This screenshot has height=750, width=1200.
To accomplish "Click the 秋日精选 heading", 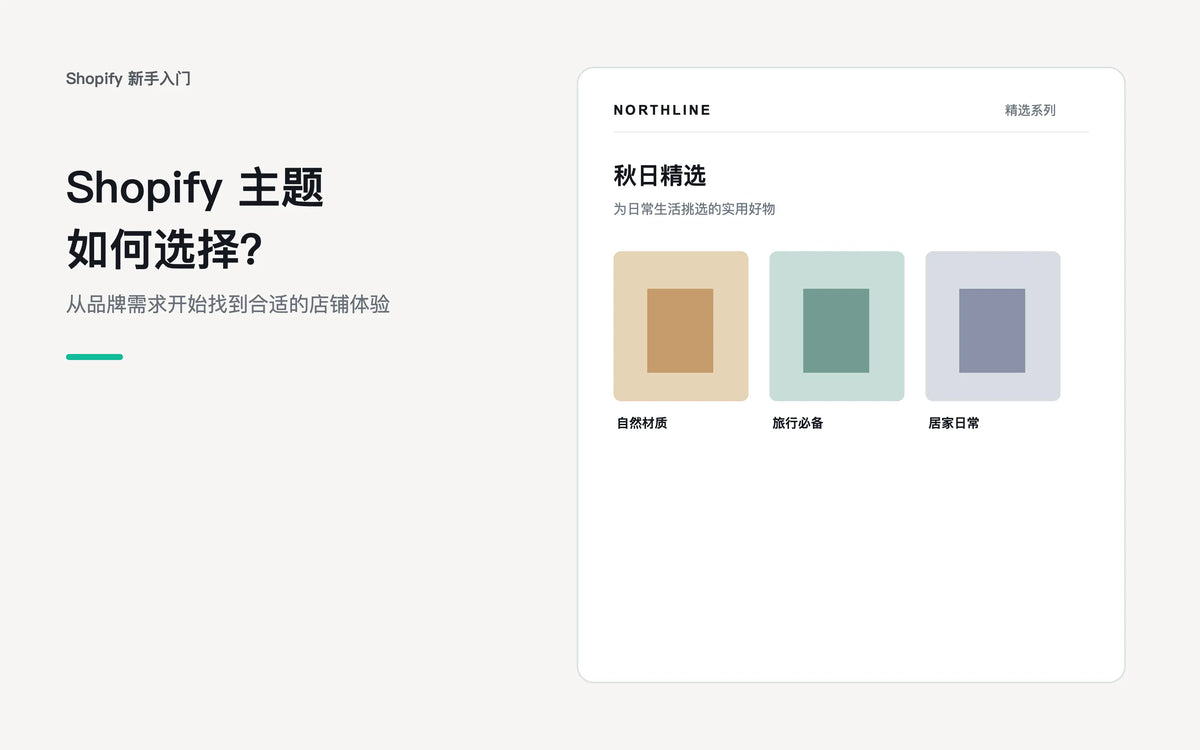I will (660, 176).
